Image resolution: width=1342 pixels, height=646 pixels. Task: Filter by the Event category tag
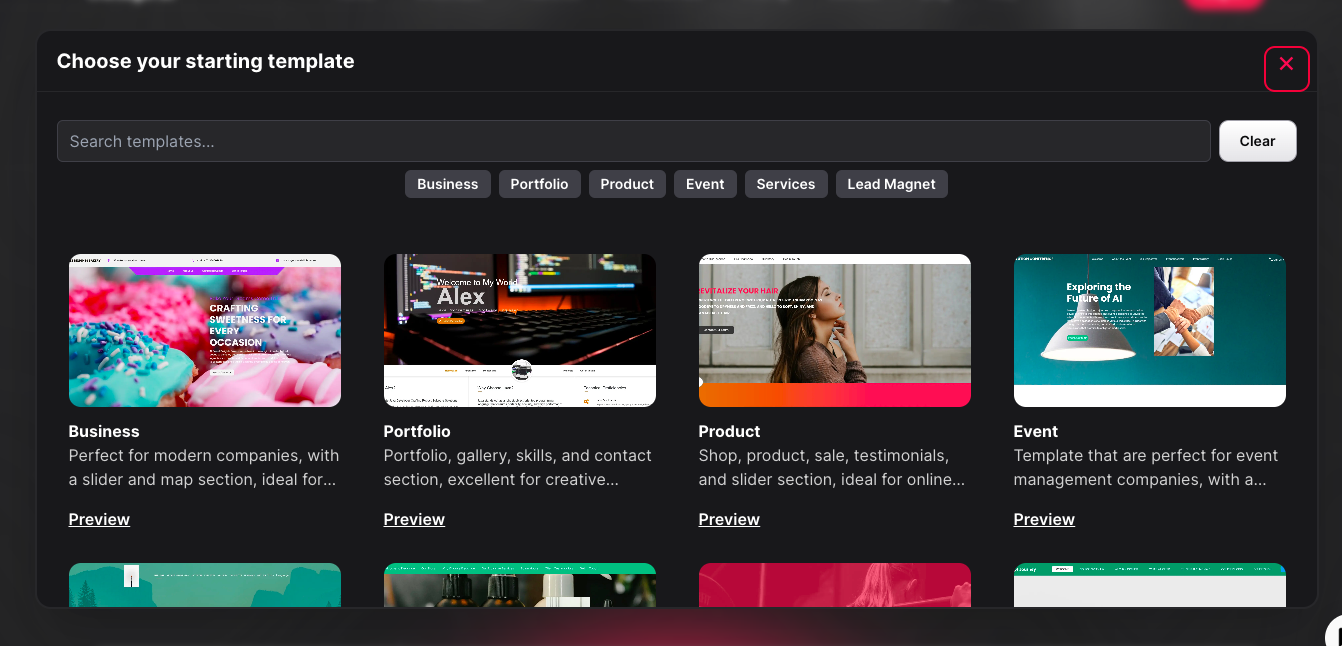click(705, 184)
